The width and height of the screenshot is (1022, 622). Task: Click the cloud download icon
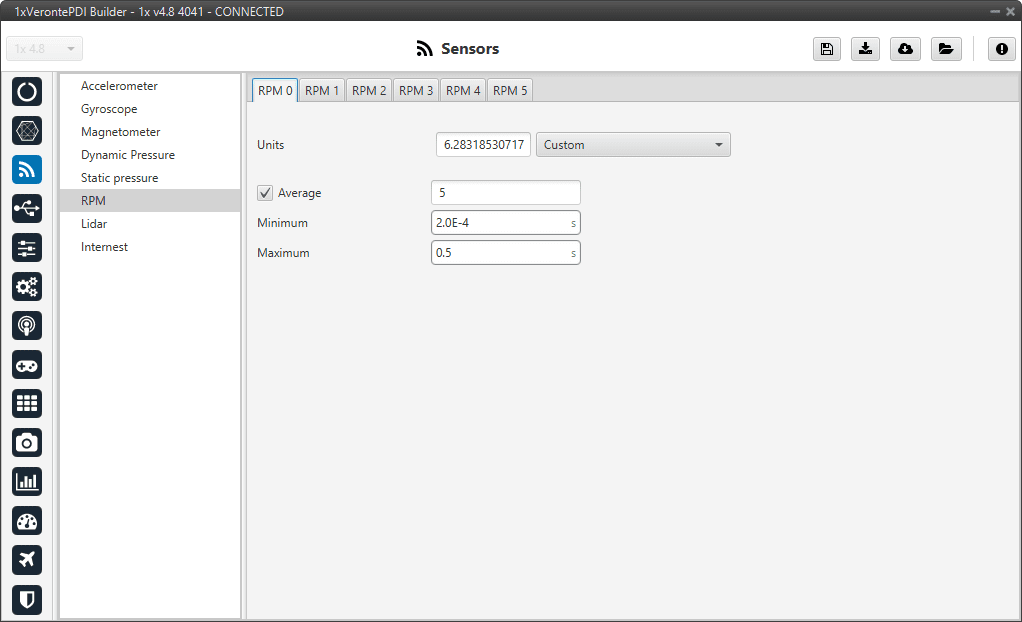[x=905, y=49]
